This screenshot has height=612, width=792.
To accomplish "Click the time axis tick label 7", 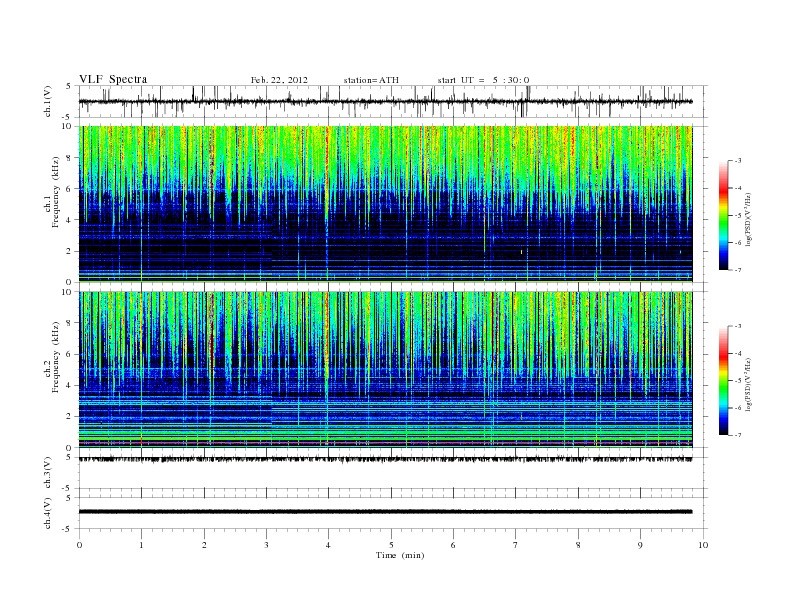I will click(516, 545).
